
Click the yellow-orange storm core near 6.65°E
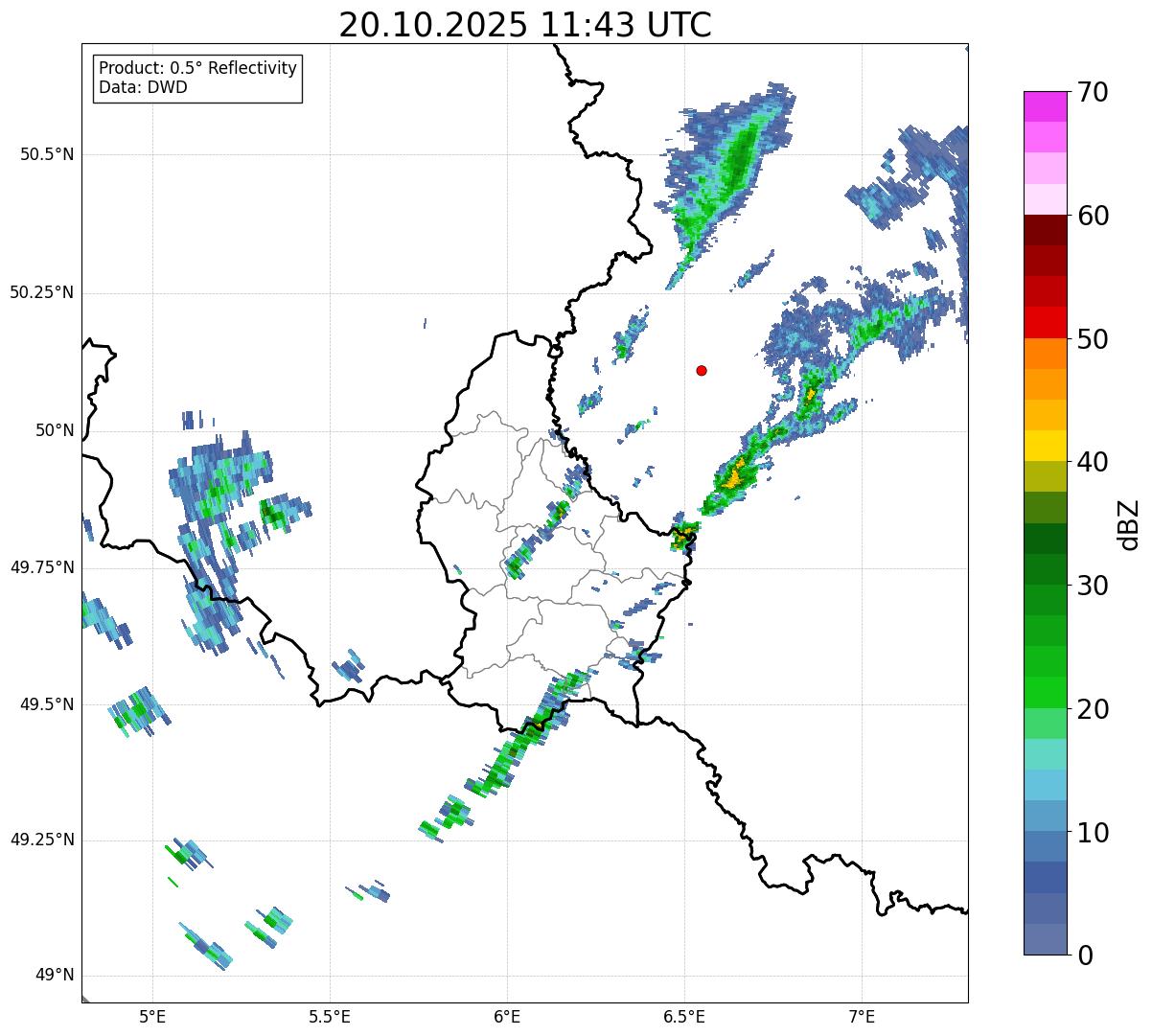[x=734, y=476]
